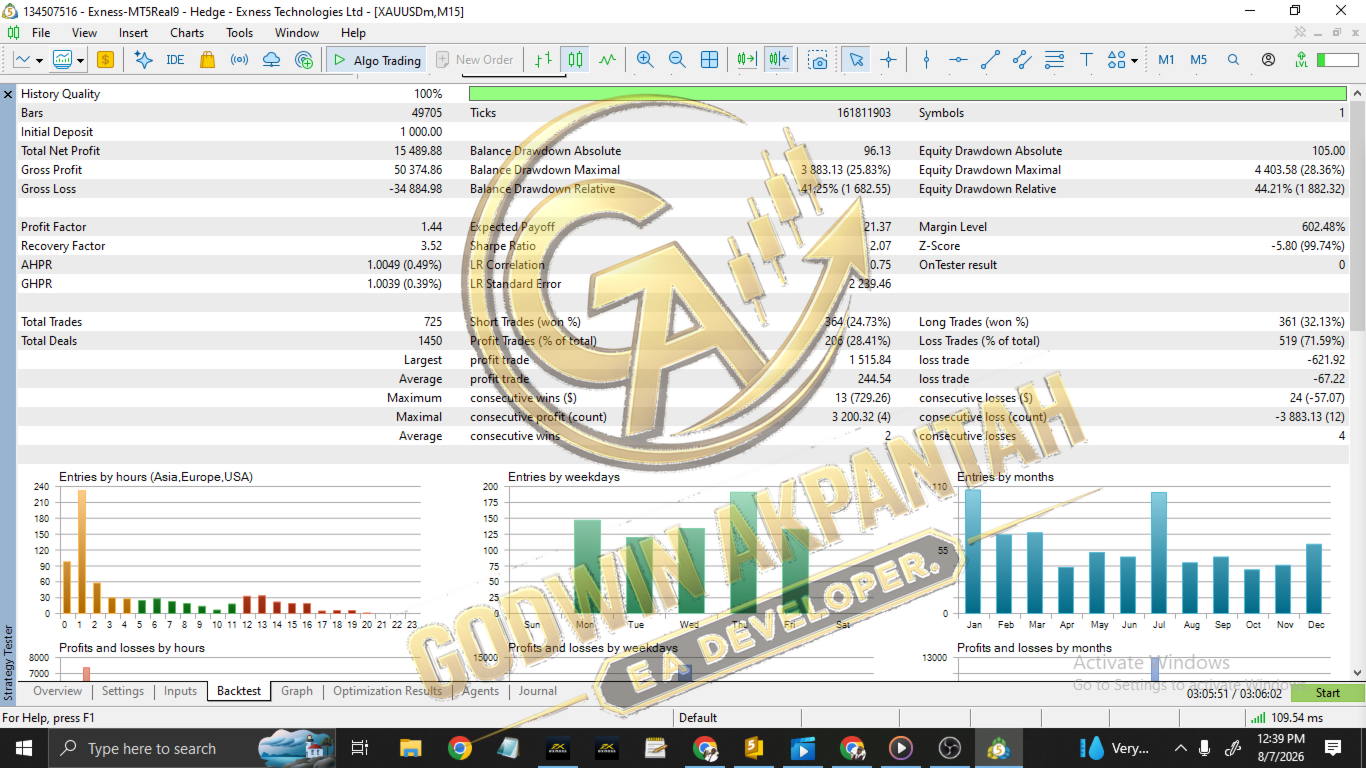The image size is (1366, 768).
Task: Toggle the Algo Trading button
Action: coord(376,60)
